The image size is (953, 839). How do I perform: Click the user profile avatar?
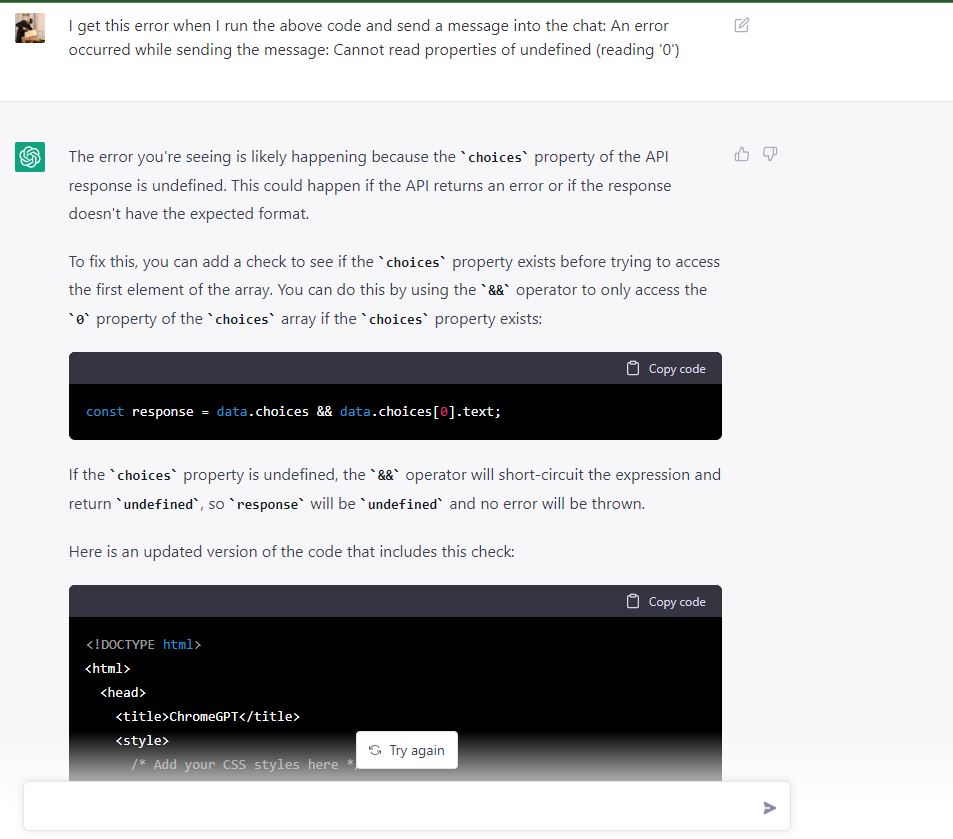30,28
